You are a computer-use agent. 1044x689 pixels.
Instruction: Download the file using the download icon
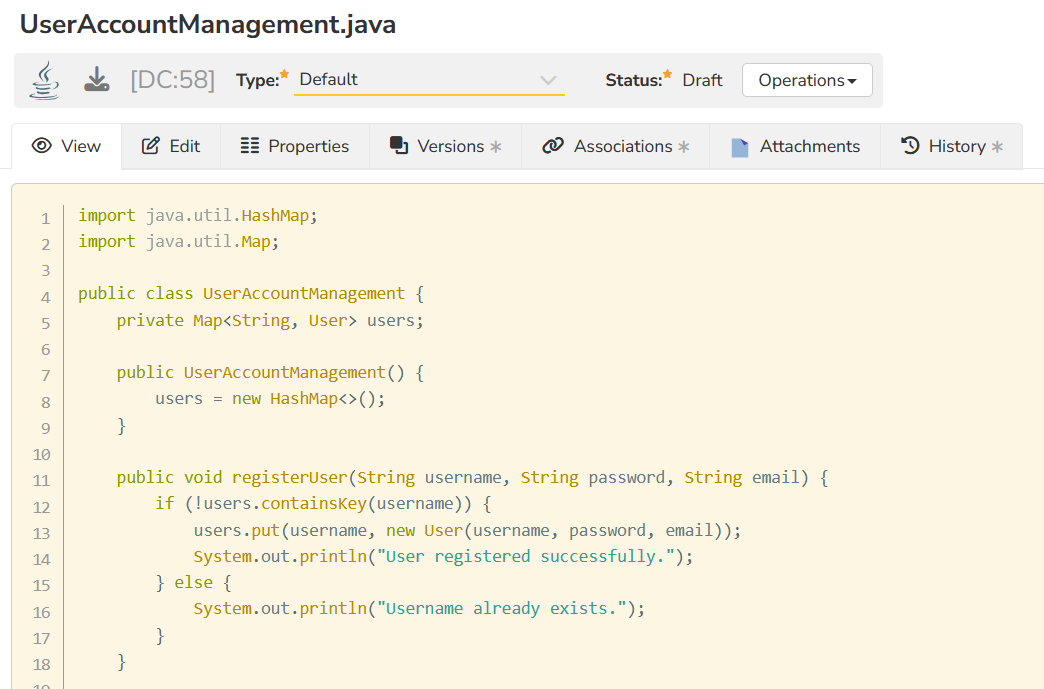tap(96, 80)
